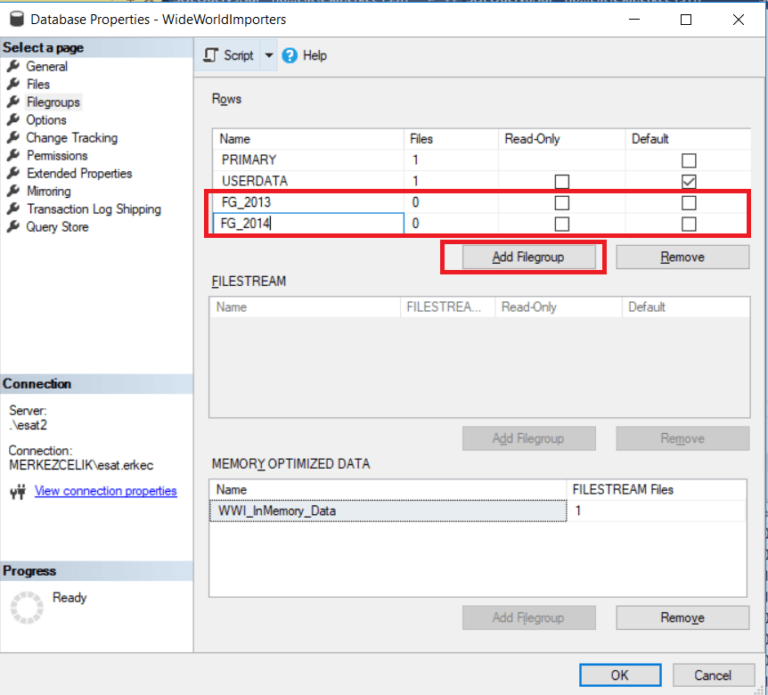This screenshot has width=768, height=695.
Task: Click the progress spinner icon
Action: click(27, 607)
